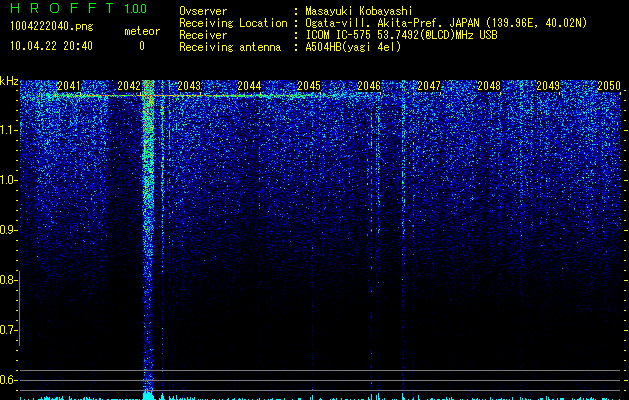This screenshot has height=400, width=629.
Task: Click the 2047 time marker
Action: [429, 86]
